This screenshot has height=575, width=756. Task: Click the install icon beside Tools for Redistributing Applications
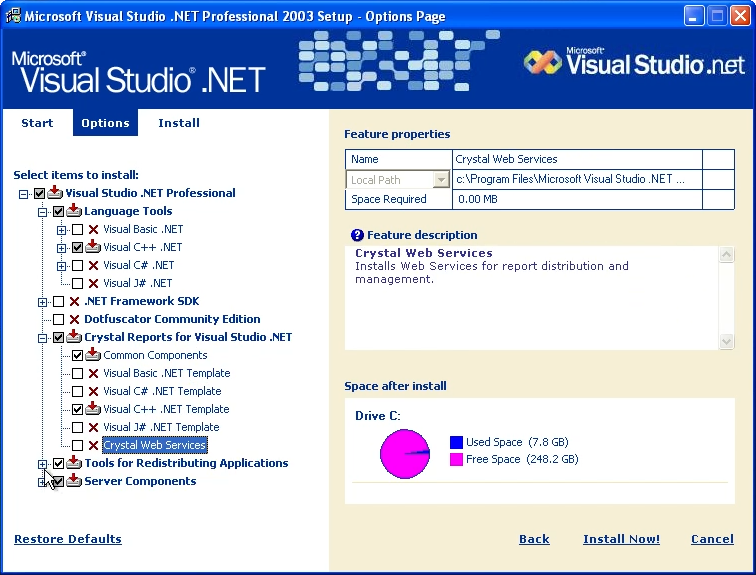(x=74, y=463)
